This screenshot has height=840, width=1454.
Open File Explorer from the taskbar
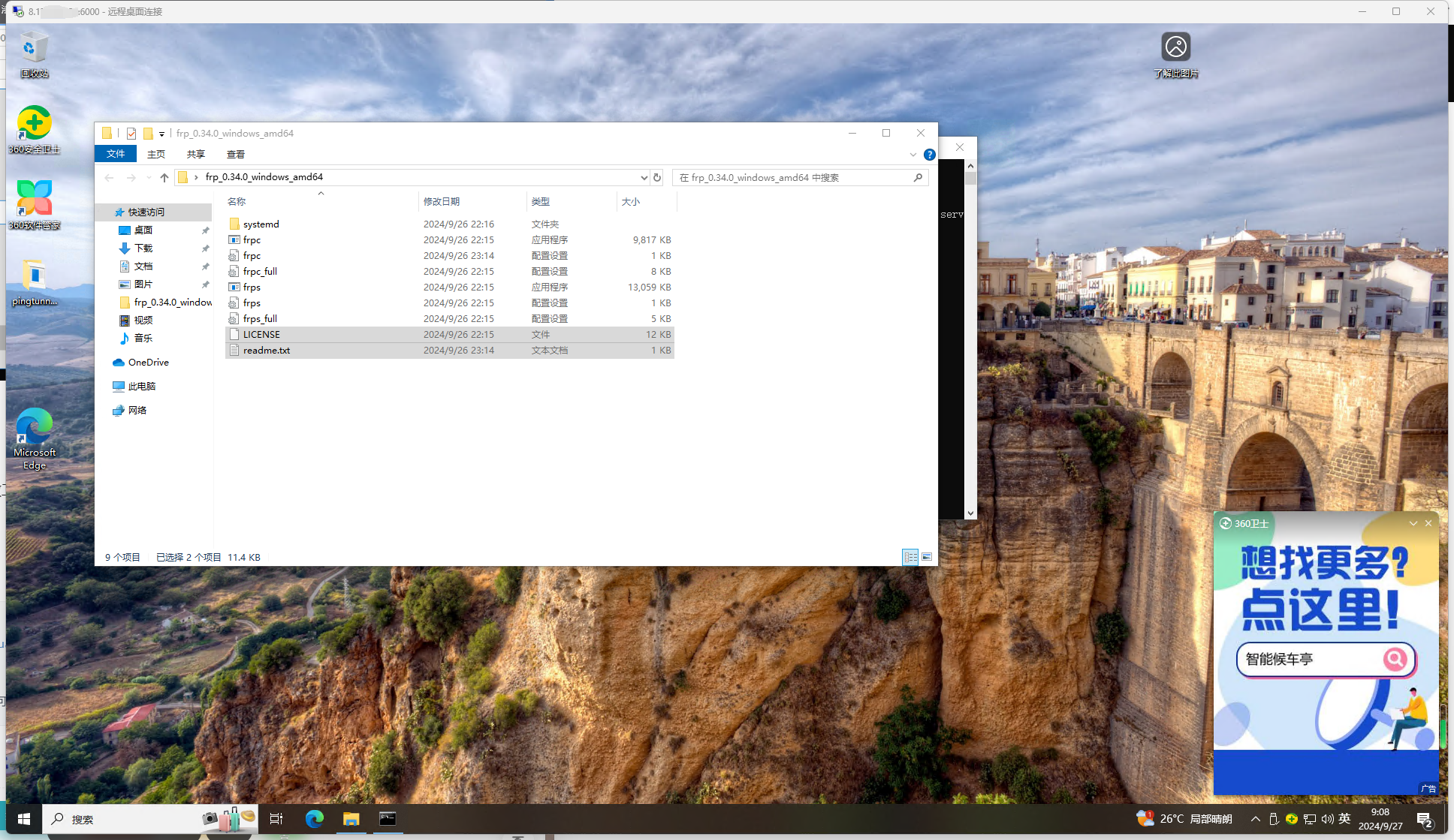351,819
